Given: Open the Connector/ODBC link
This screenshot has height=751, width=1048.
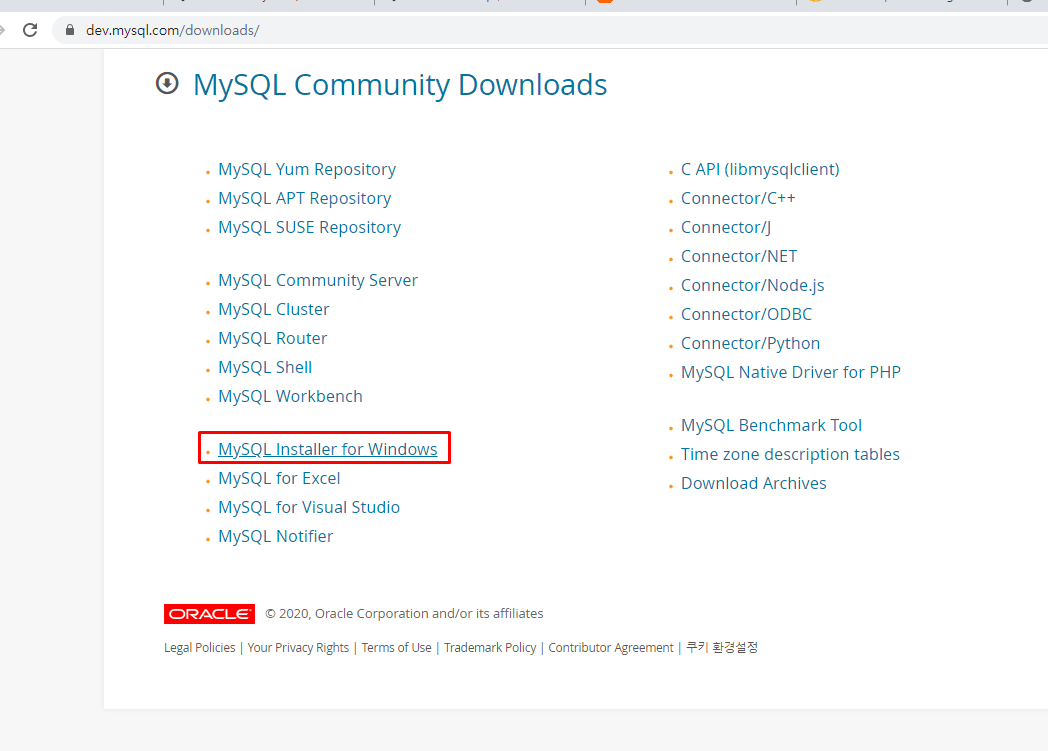Looking at the screenshot, I should 746,314.
